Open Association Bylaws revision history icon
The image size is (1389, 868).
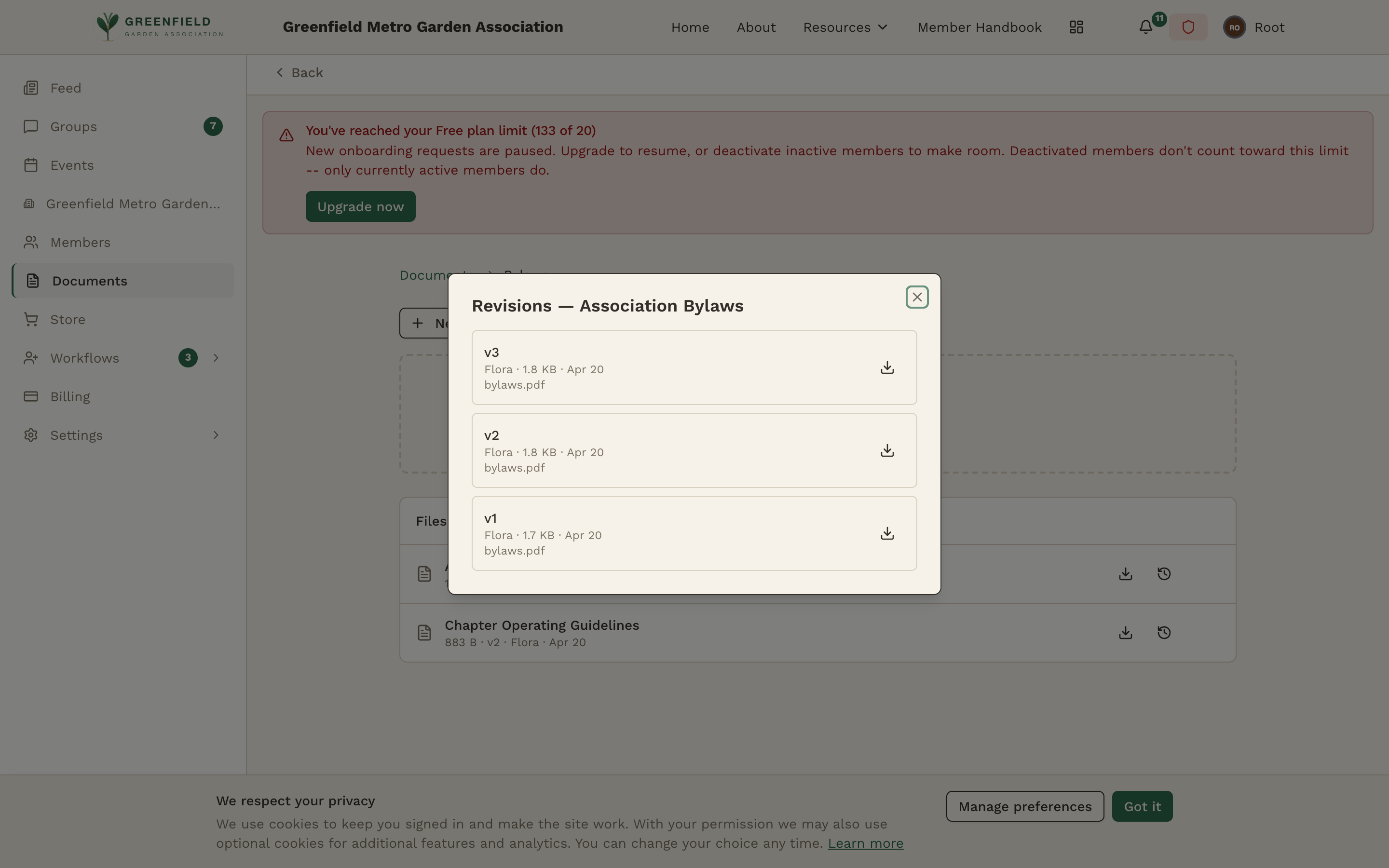pos(1163,573)
